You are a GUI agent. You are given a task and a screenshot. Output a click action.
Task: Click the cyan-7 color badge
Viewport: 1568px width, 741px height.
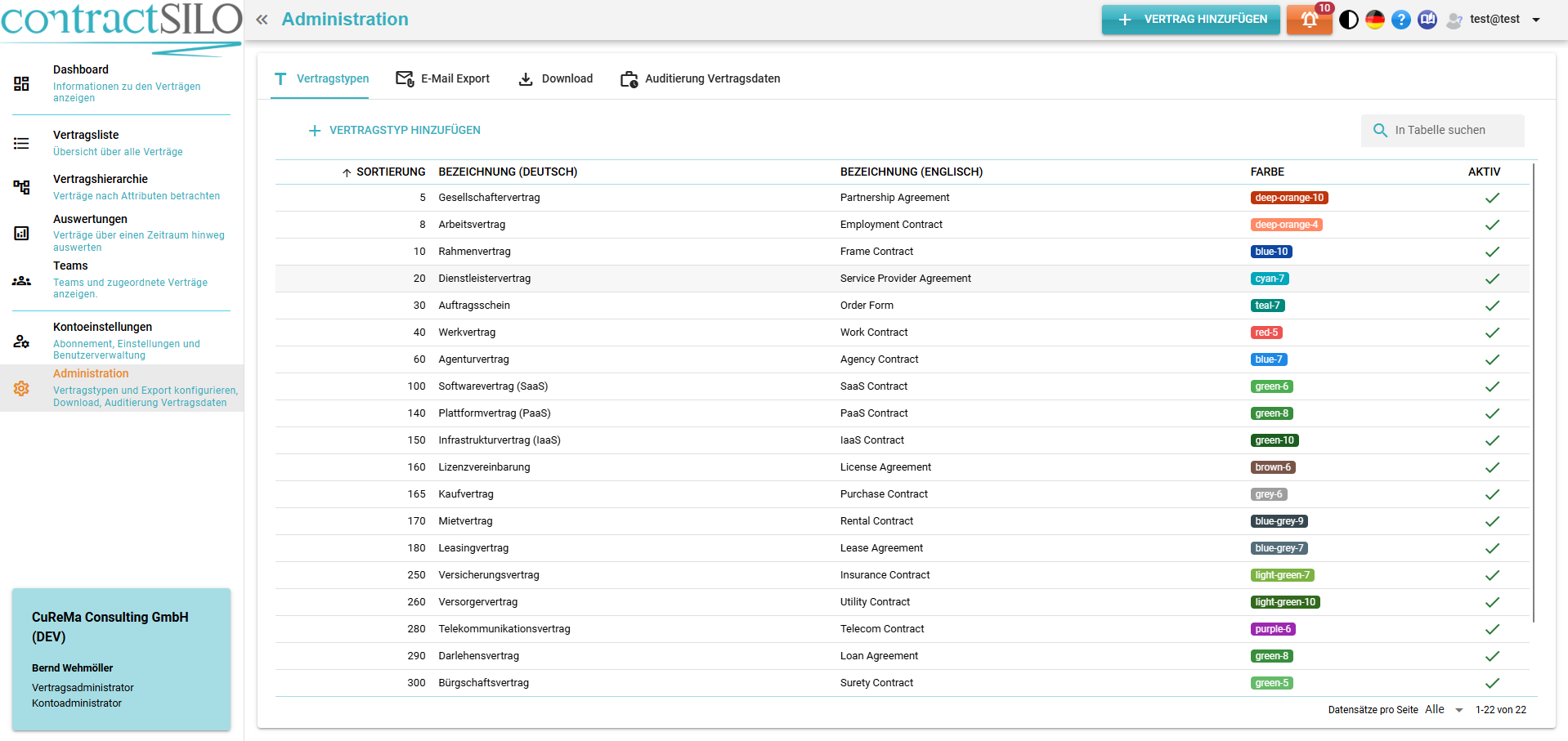[1270, 279]
